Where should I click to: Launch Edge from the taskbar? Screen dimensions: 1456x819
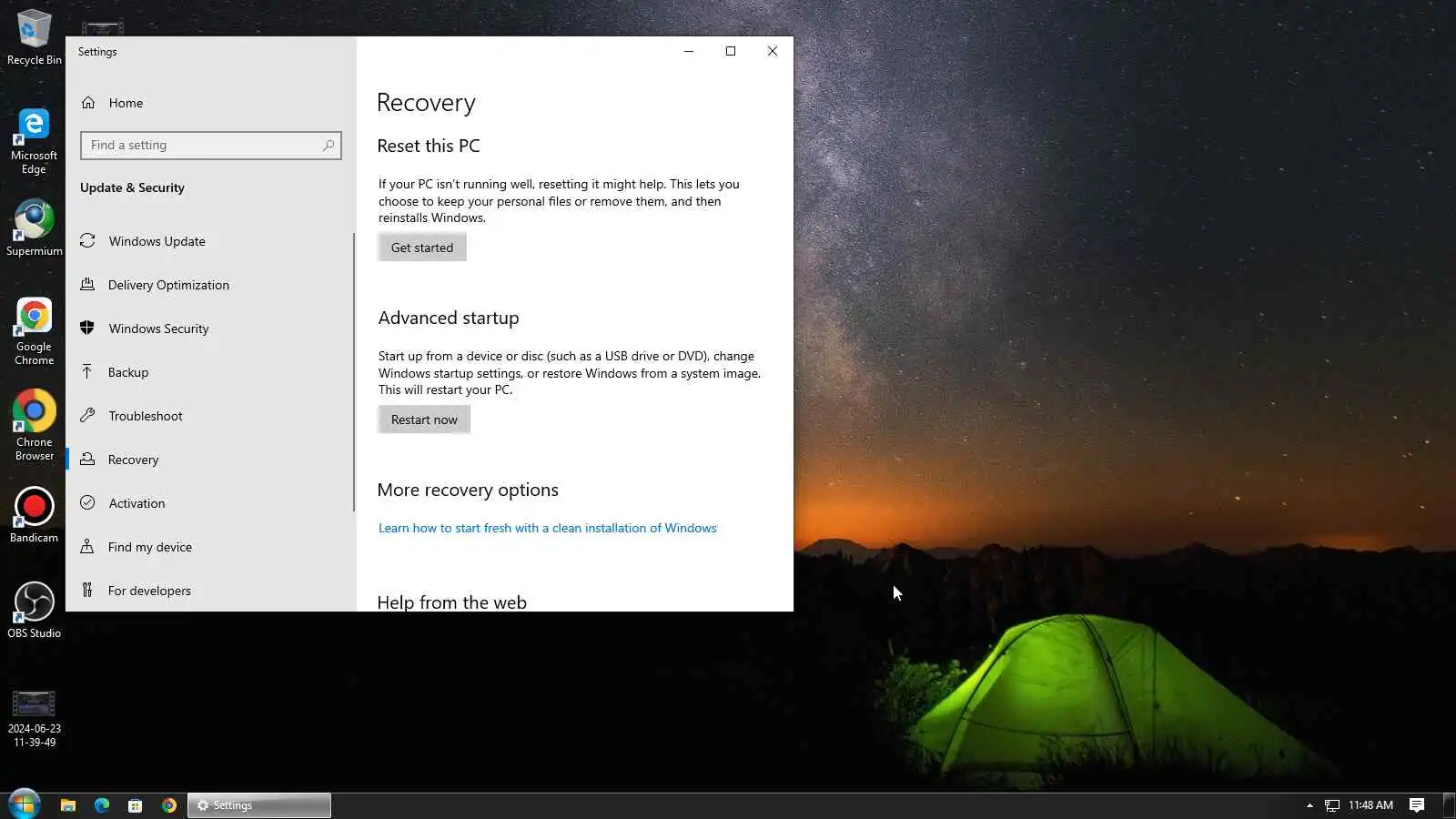(101, 805)
